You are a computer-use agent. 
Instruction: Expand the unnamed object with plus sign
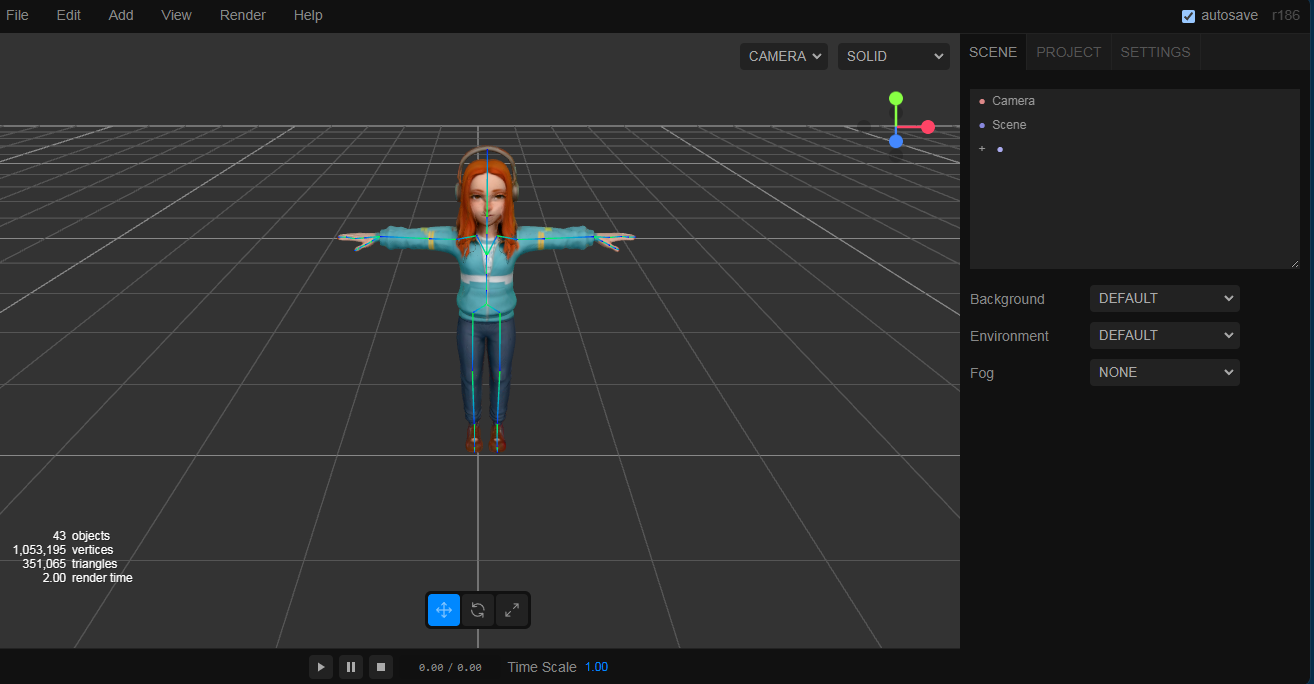pos(982,149)
